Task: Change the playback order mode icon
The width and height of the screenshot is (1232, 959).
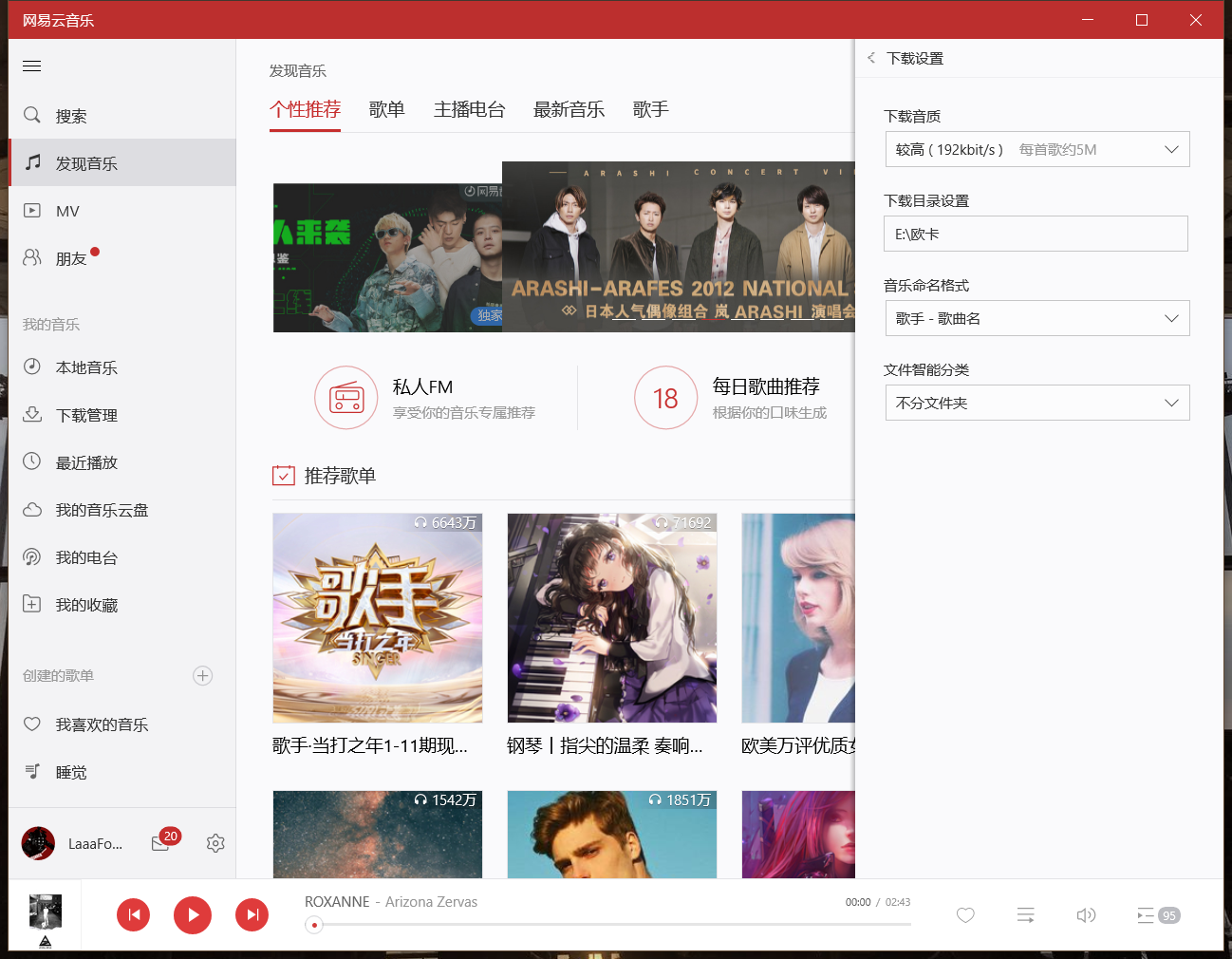Action: click(1026, 915)
